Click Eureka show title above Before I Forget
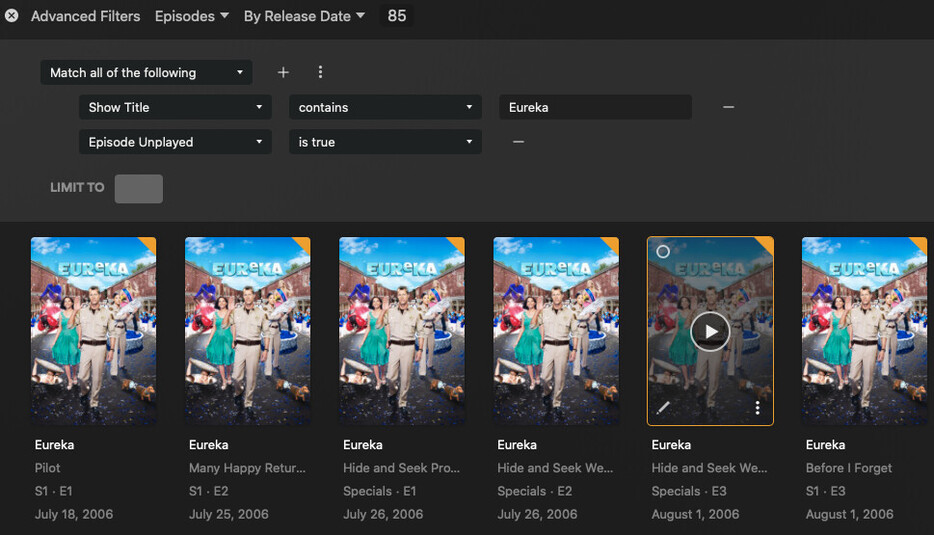Screen dimensions: 934x535 pyautogui.click(x=826, y=445)
